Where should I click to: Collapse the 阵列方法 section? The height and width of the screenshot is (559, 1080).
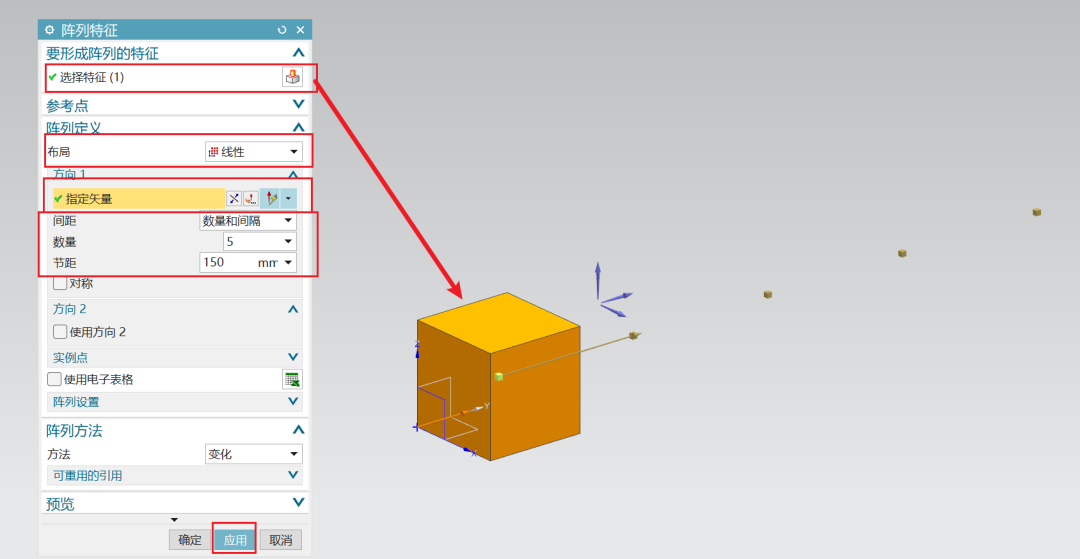pos(298,430)
